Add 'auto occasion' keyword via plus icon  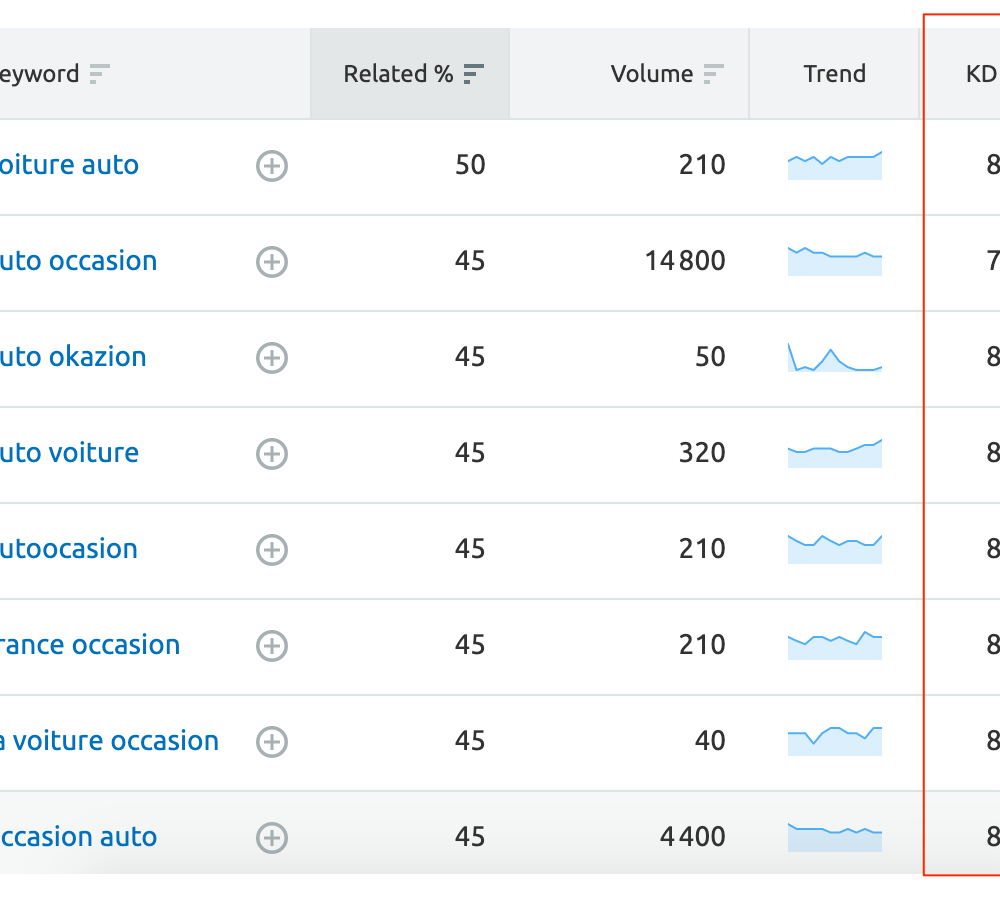(272, 262)
